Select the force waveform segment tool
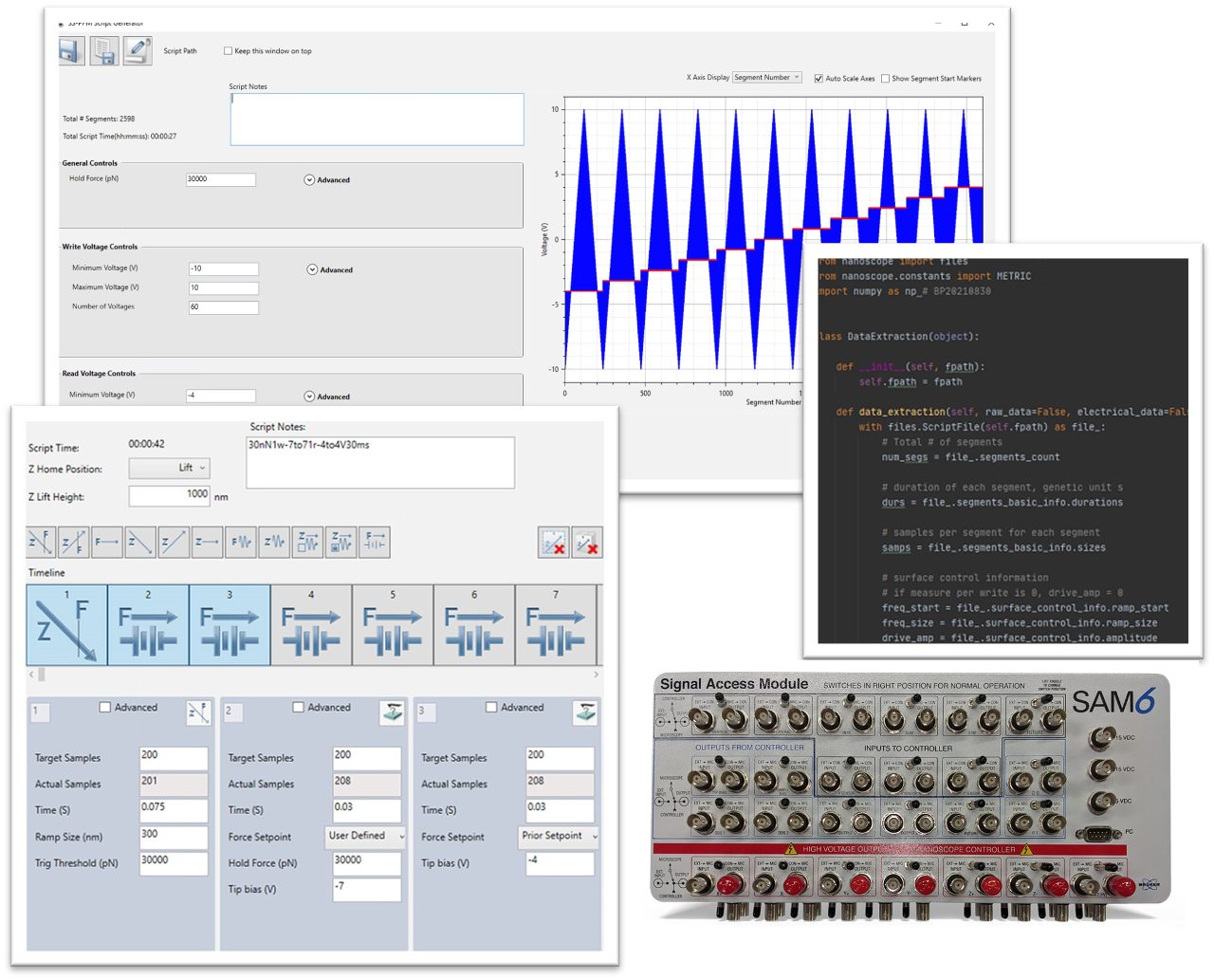The width and height of the screenshot is (1214, 980). pyautogui.click(x=242, y=542)
